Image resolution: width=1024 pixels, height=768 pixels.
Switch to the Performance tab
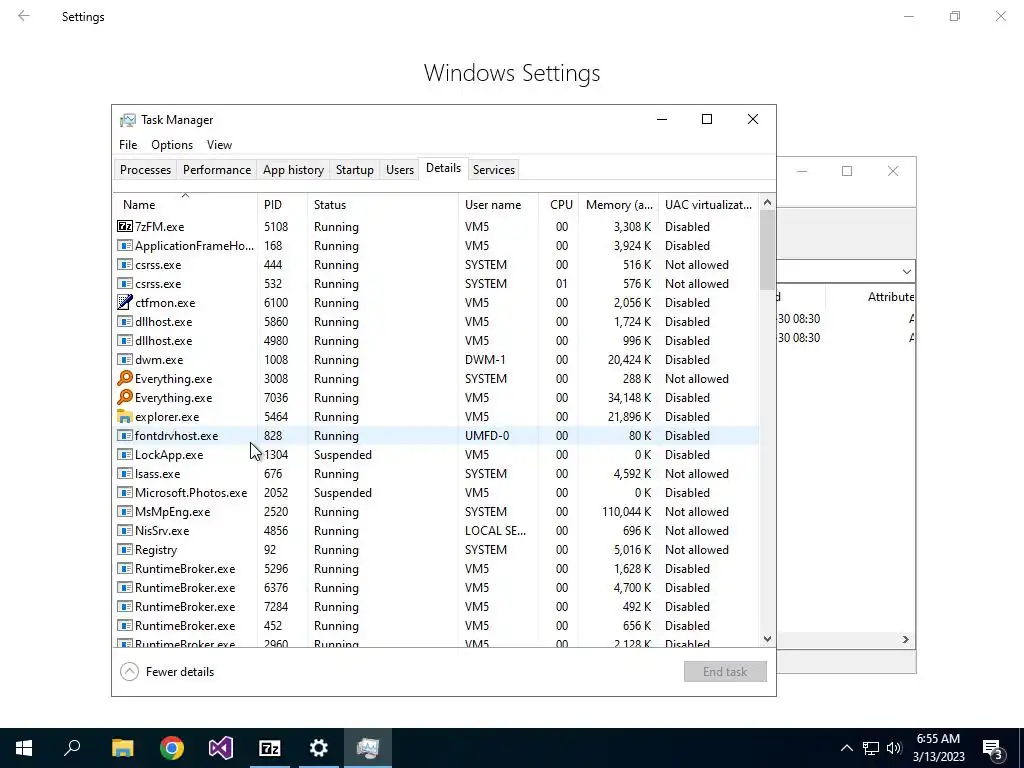[x=217, y=170]
